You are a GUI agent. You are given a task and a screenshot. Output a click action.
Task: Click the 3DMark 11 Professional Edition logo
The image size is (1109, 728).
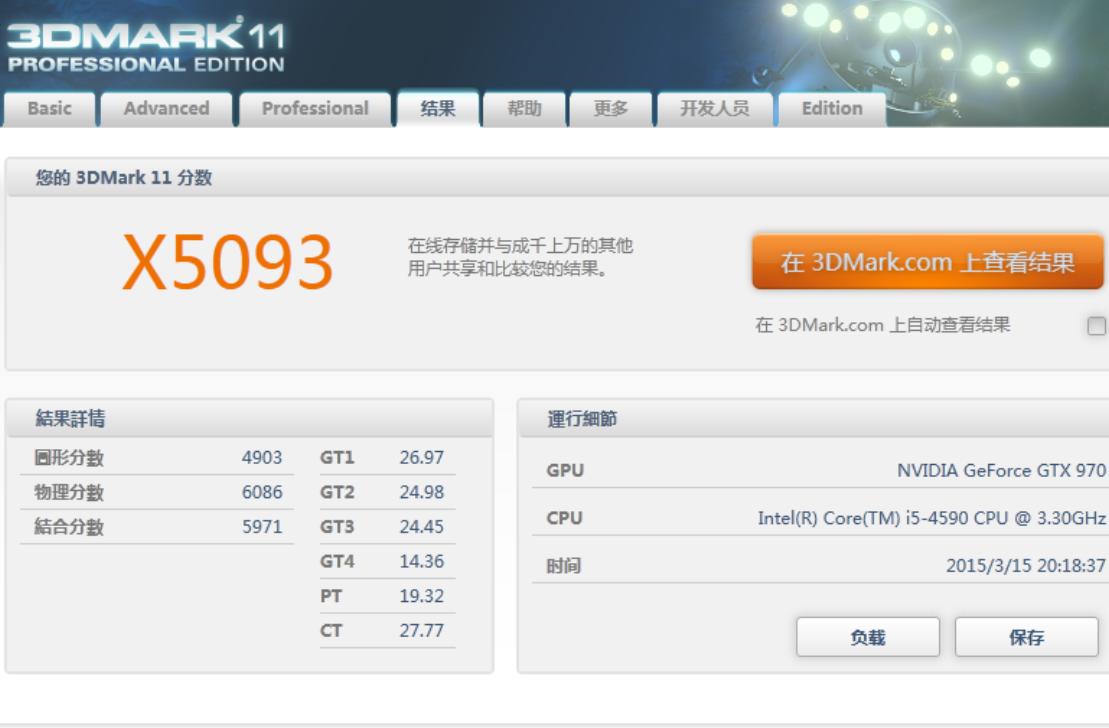(146, 45)
